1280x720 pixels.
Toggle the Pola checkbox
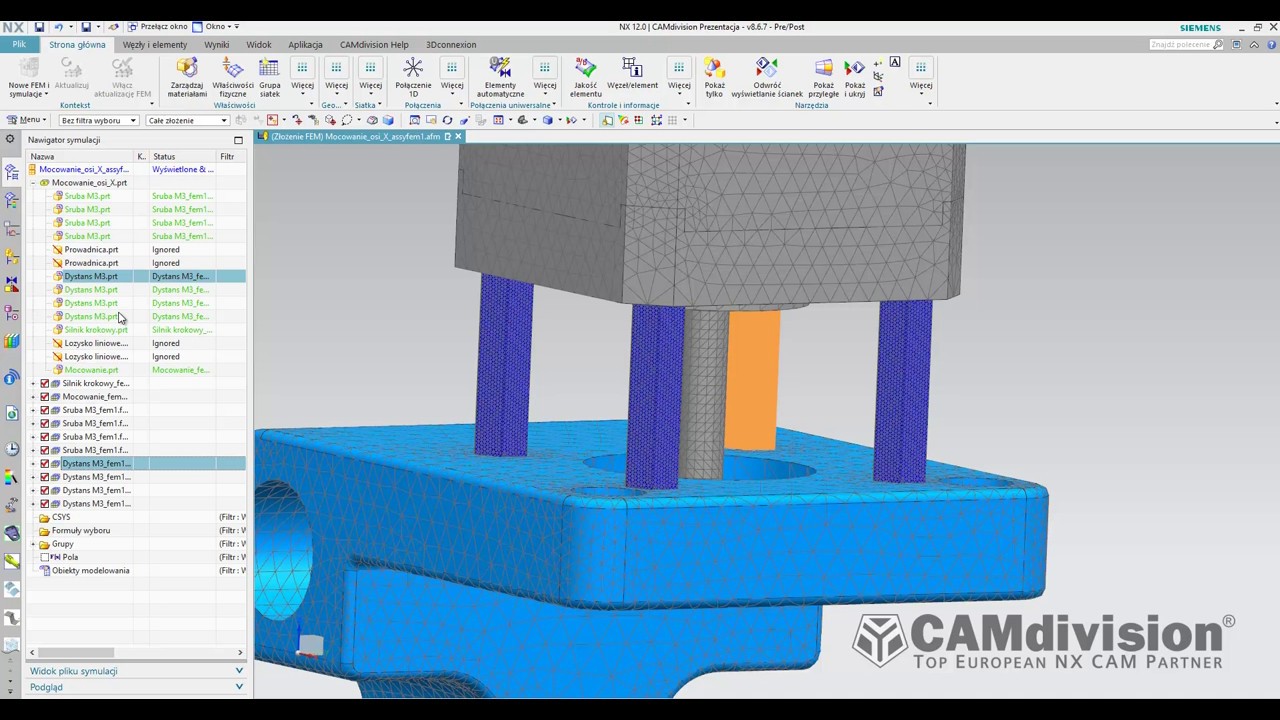pos(44,557)
